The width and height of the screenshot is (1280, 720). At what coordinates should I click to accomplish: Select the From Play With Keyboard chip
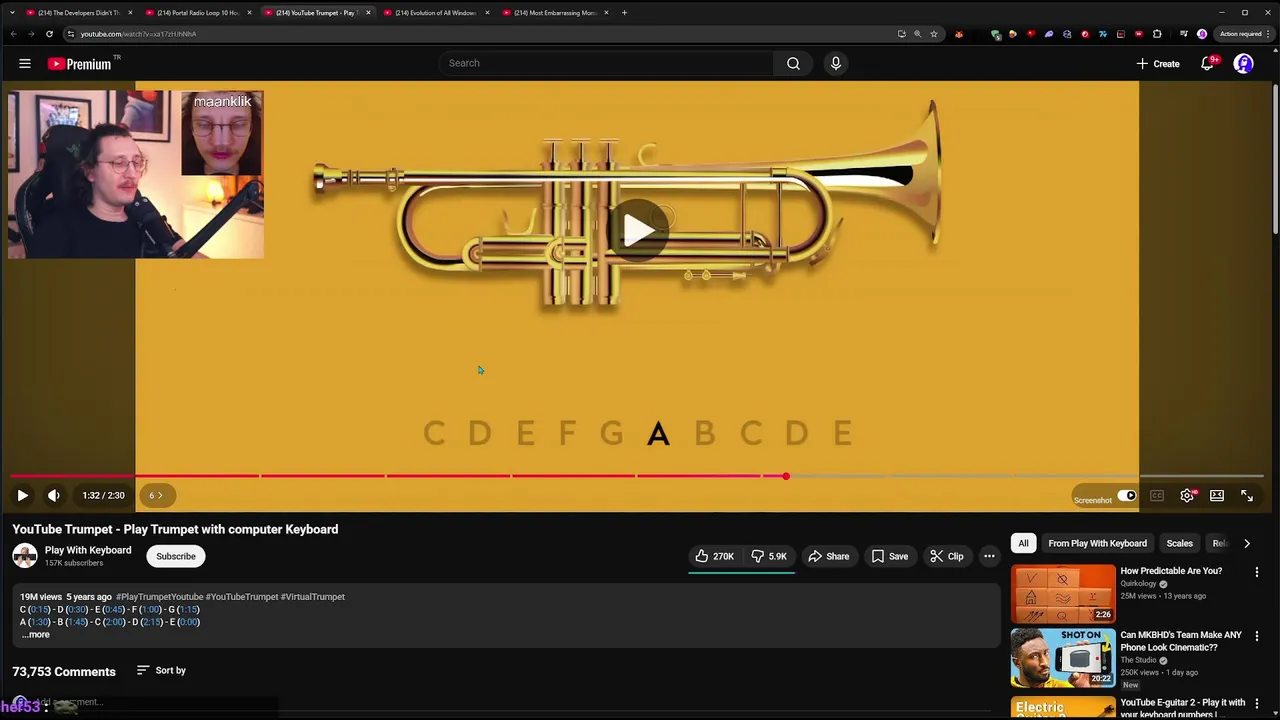(x=1097, y=543)
